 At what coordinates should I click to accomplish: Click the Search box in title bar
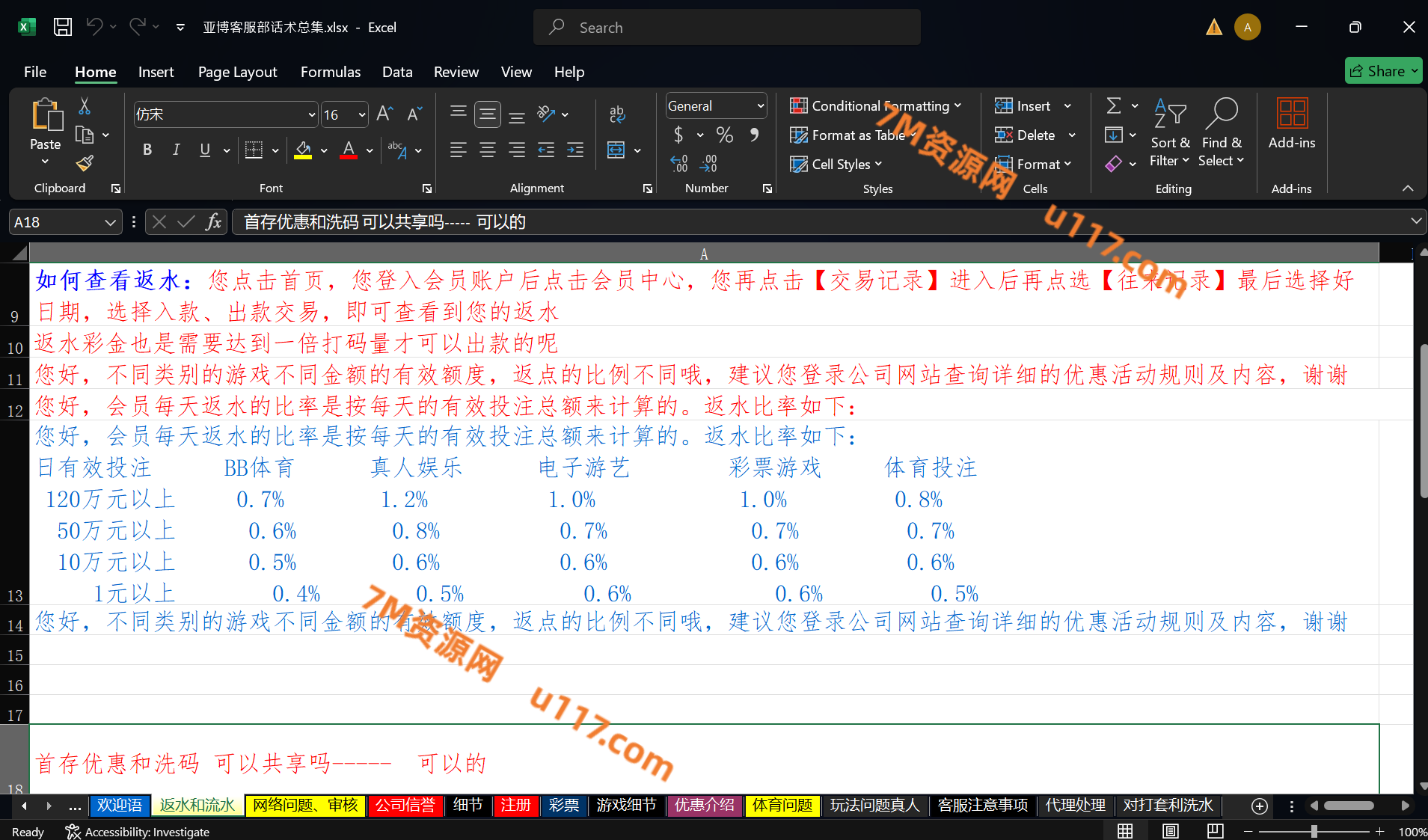726,28
